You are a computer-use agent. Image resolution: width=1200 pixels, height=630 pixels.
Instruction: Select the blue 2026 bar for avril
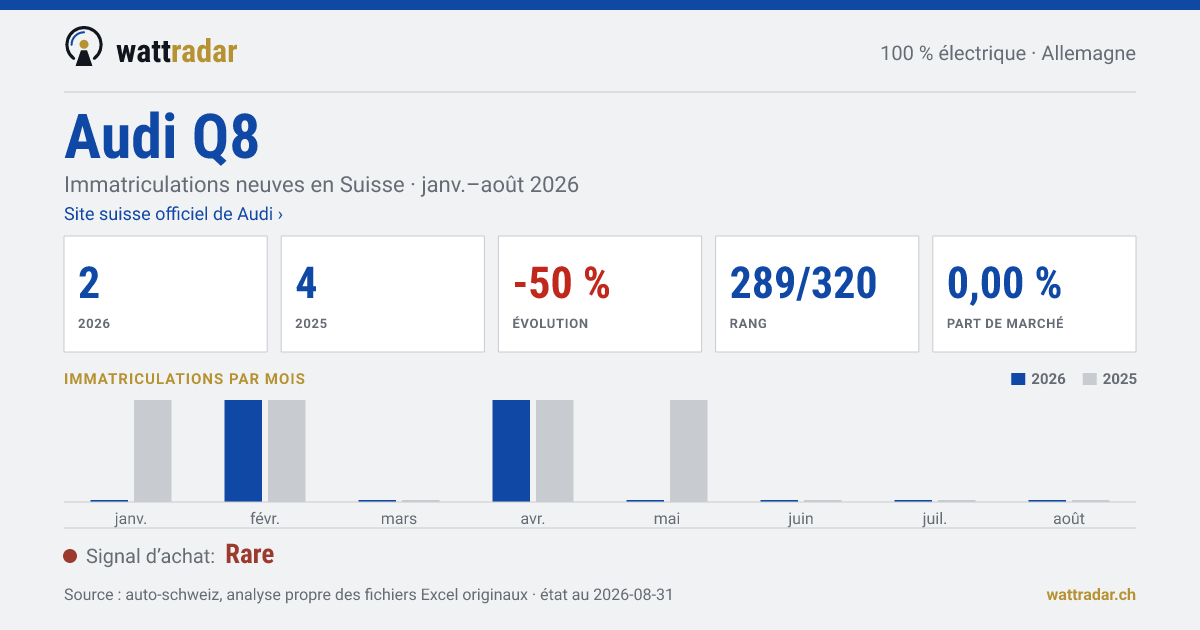pyautogui.click(x=511, y=450)
